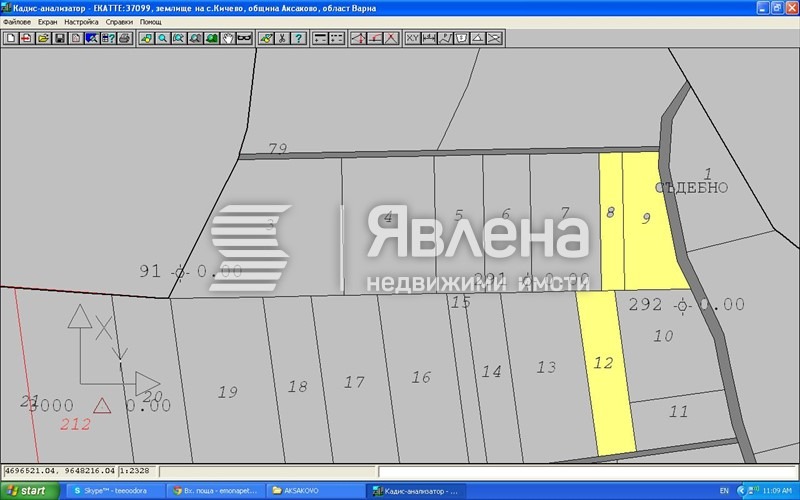Viewport: 800px width, 500px height.
Task: Click the glasses view icon
Action: pos(243,39)
